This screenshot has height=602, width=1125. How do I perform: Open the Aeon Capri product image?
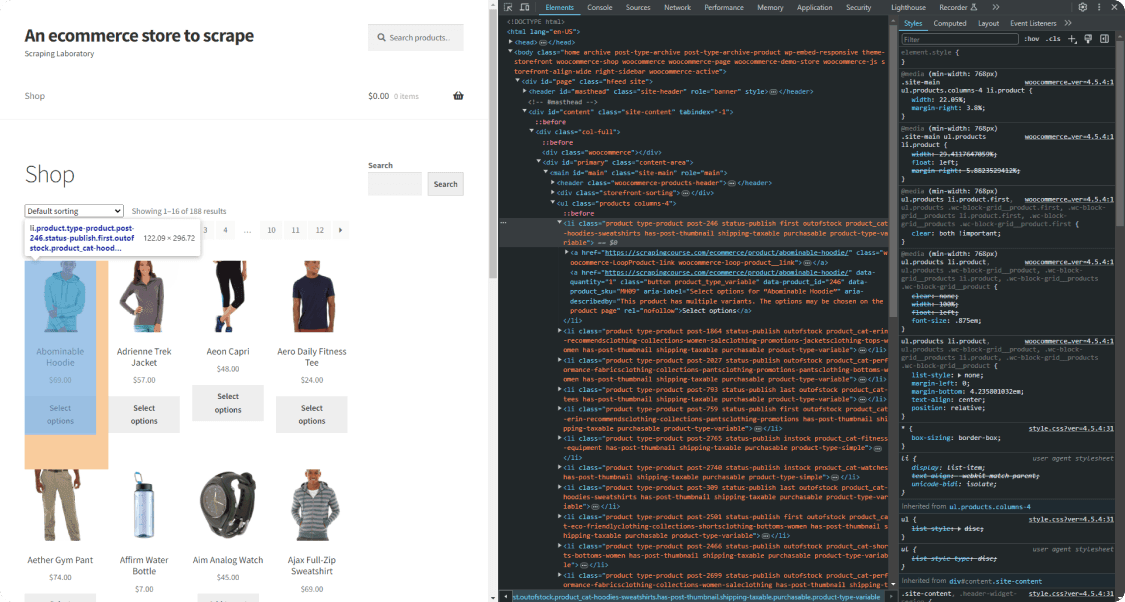(227, 296)
